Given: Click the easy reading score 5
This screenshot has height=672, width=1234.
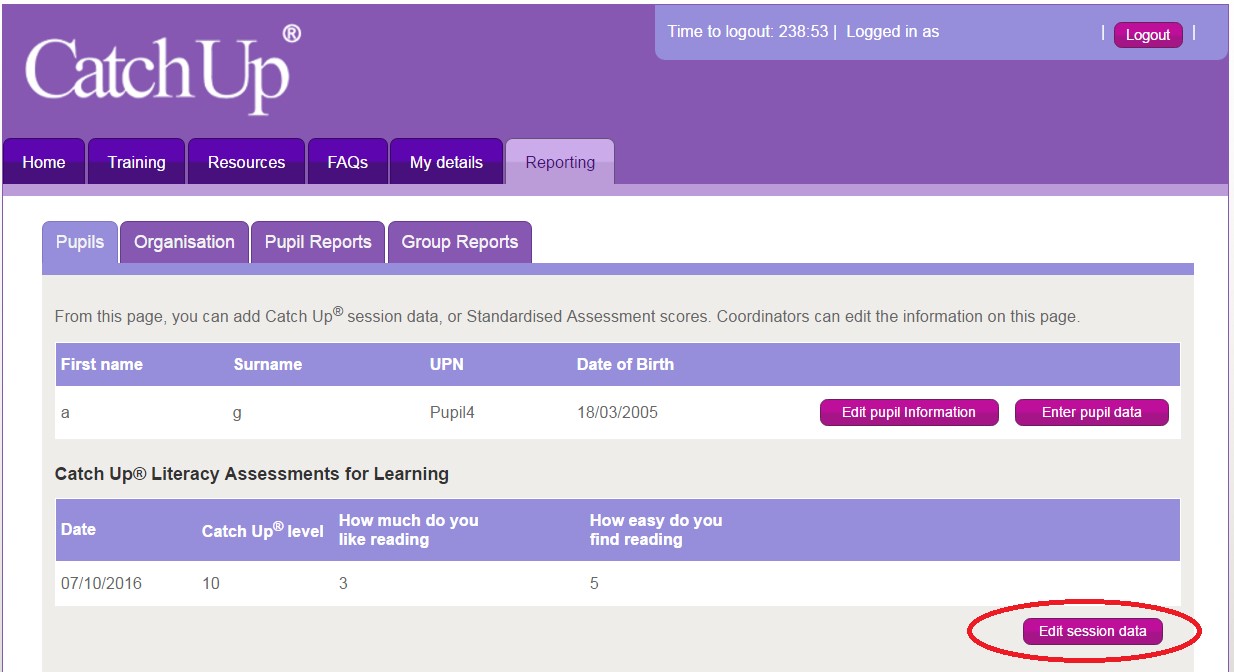Looking at the screenshot, I should point(594,583).
